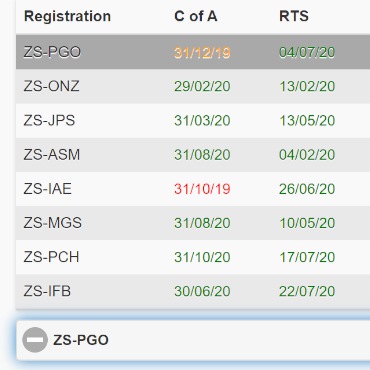370x370 pixels.
Task: Select the ZS-ASM registration row
Action: 193,155
